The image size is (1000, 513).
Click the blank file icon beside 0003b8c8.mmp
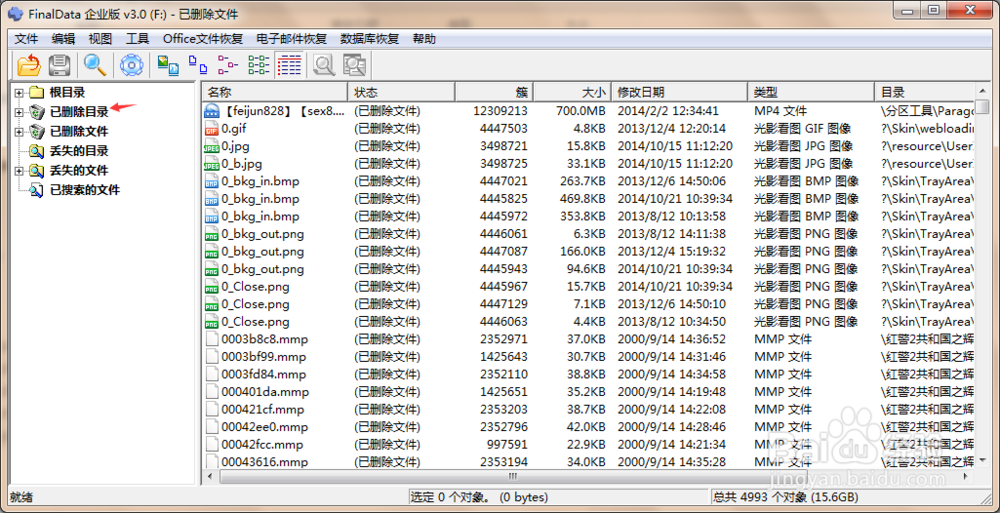(x=212, y=339)
